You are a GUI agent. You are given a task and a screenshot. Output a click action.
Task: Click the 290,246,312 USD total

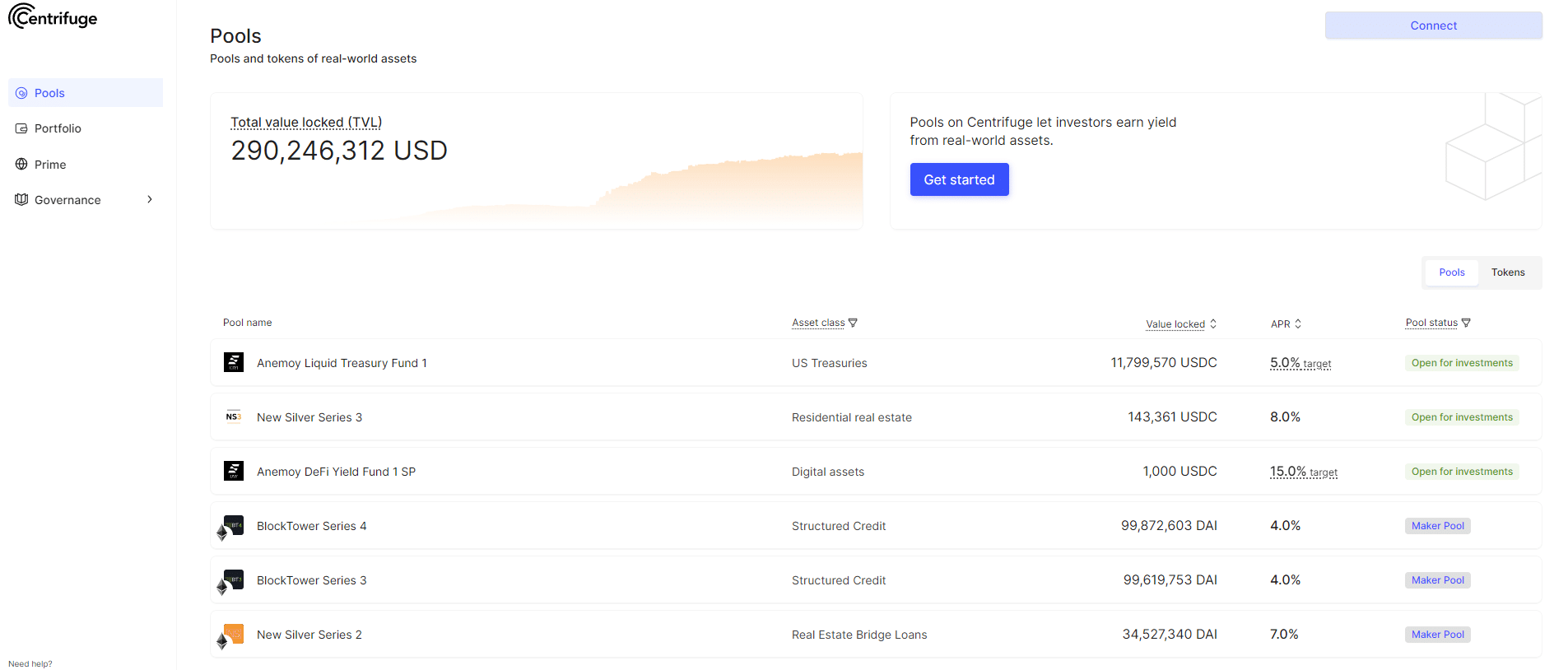coord(339,151)
